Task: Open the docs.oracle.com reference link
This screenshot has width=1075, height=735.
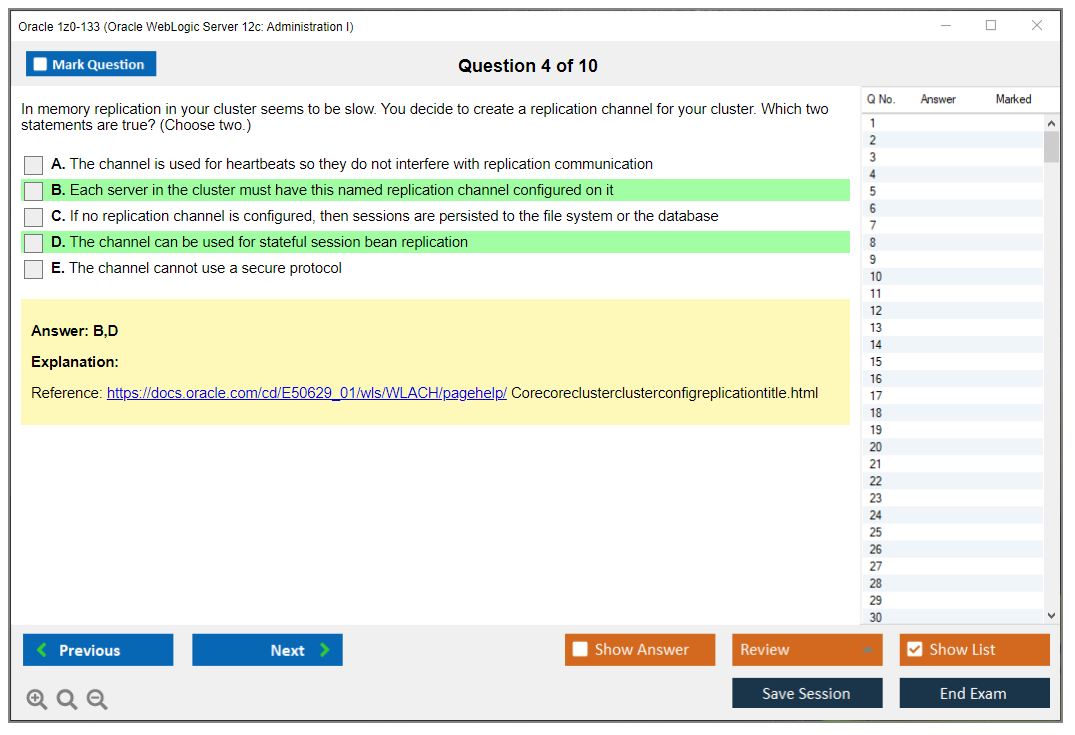Action: pos(307,393)
